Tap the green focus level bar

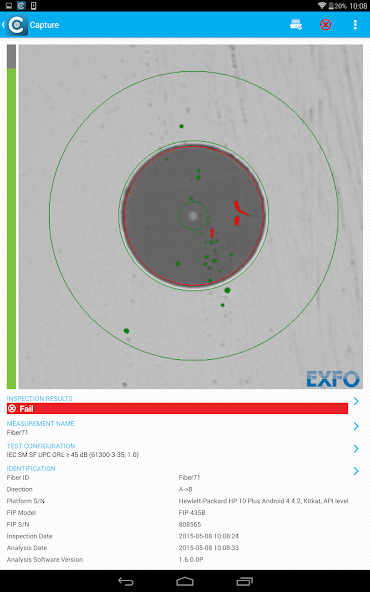click(x=11, y=228)
